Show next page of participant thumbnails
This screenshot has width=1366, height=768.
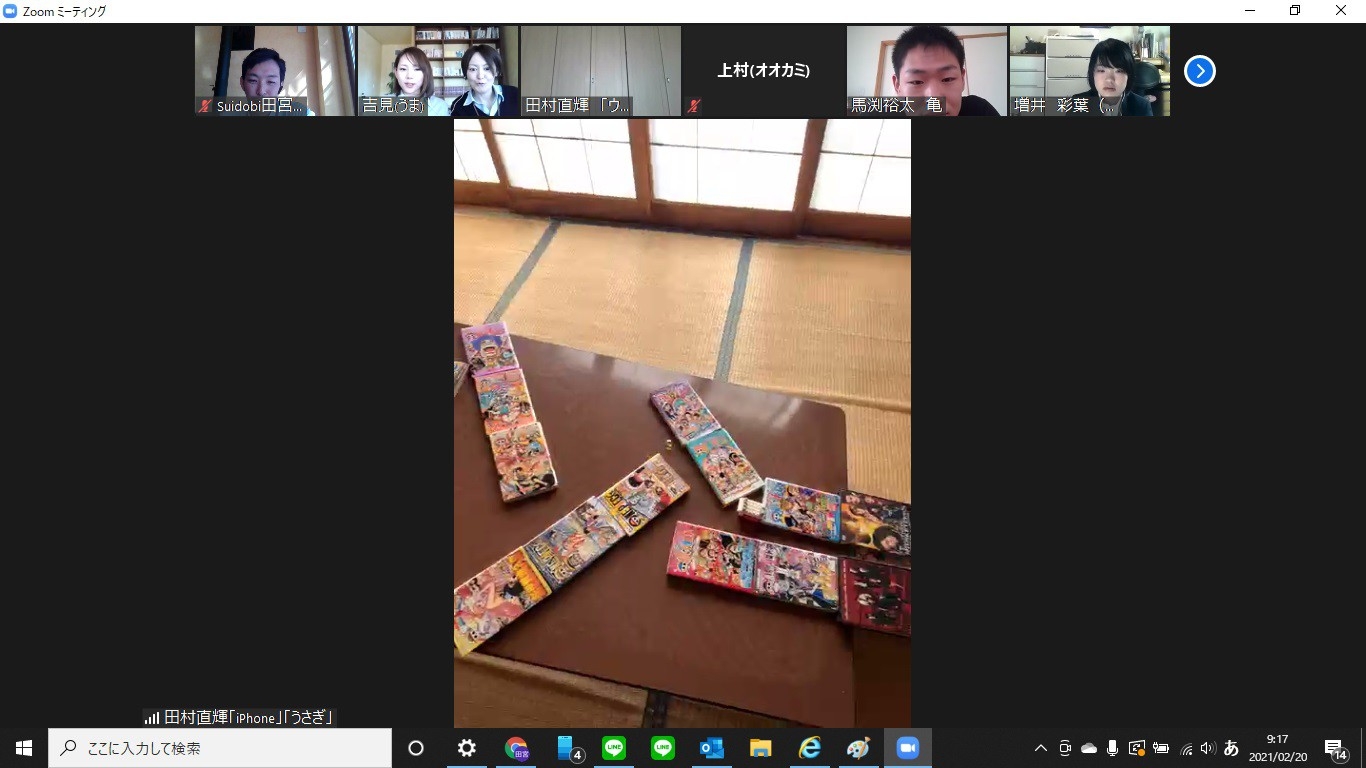click(1199, 71)
